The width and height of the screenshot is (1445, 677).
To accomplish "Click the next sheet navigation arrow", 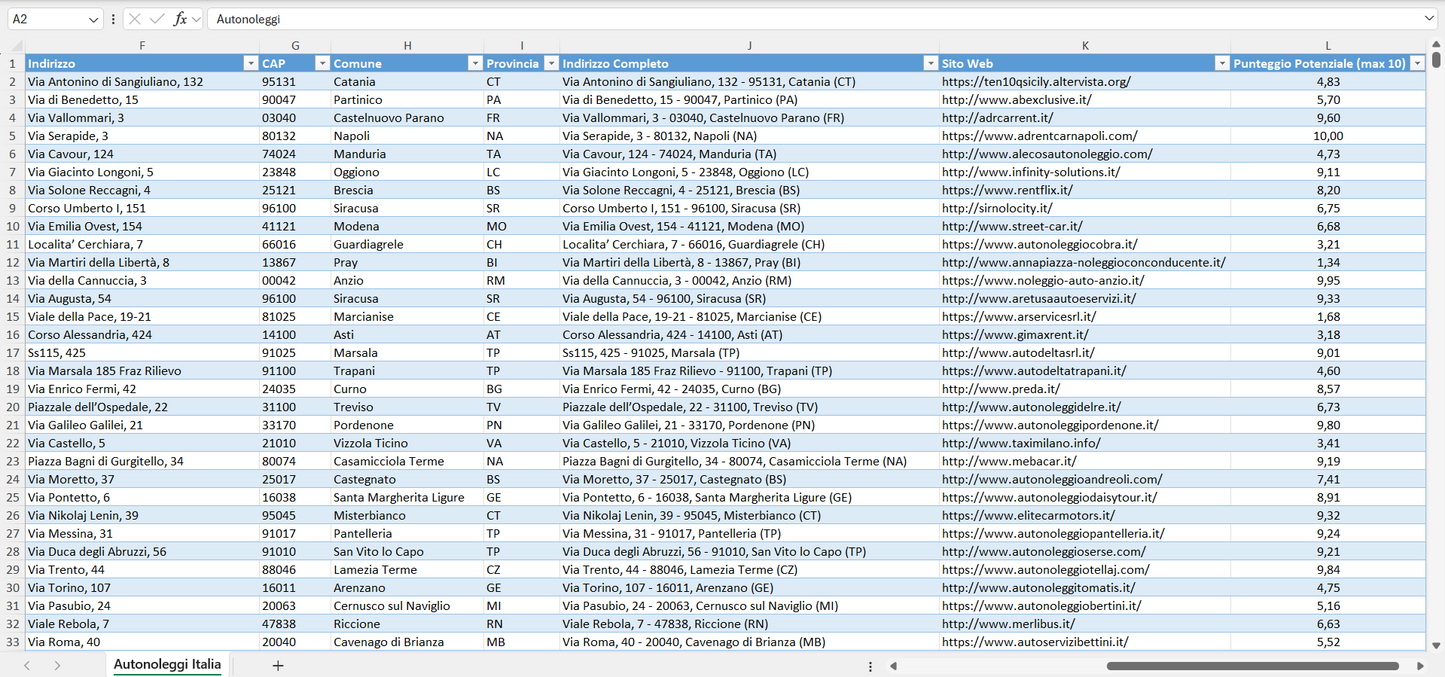I will (x=57, y=665).
